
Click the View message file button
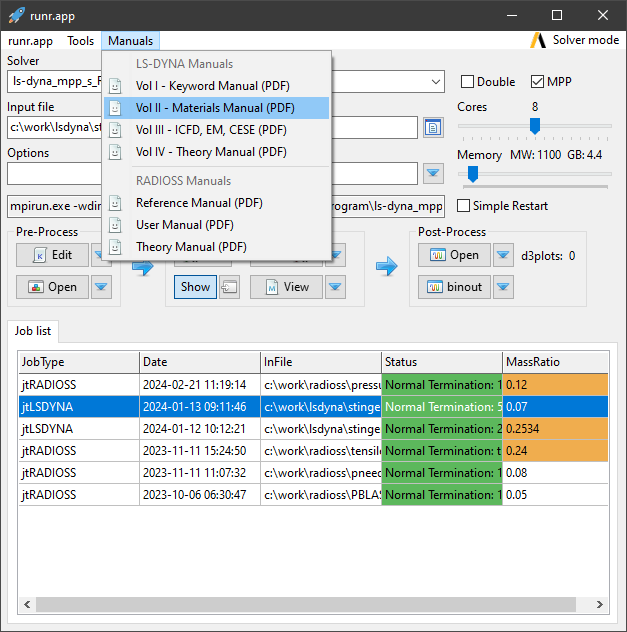click(x=287, y=287)
